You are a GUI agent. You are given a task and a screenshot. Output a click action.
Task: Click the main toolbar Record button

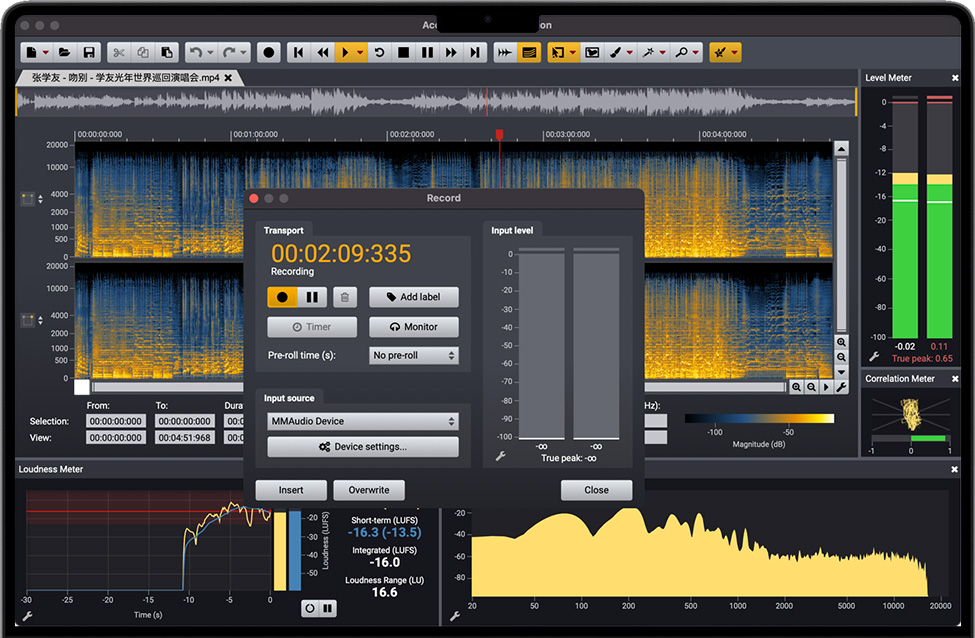coord(268,52)
